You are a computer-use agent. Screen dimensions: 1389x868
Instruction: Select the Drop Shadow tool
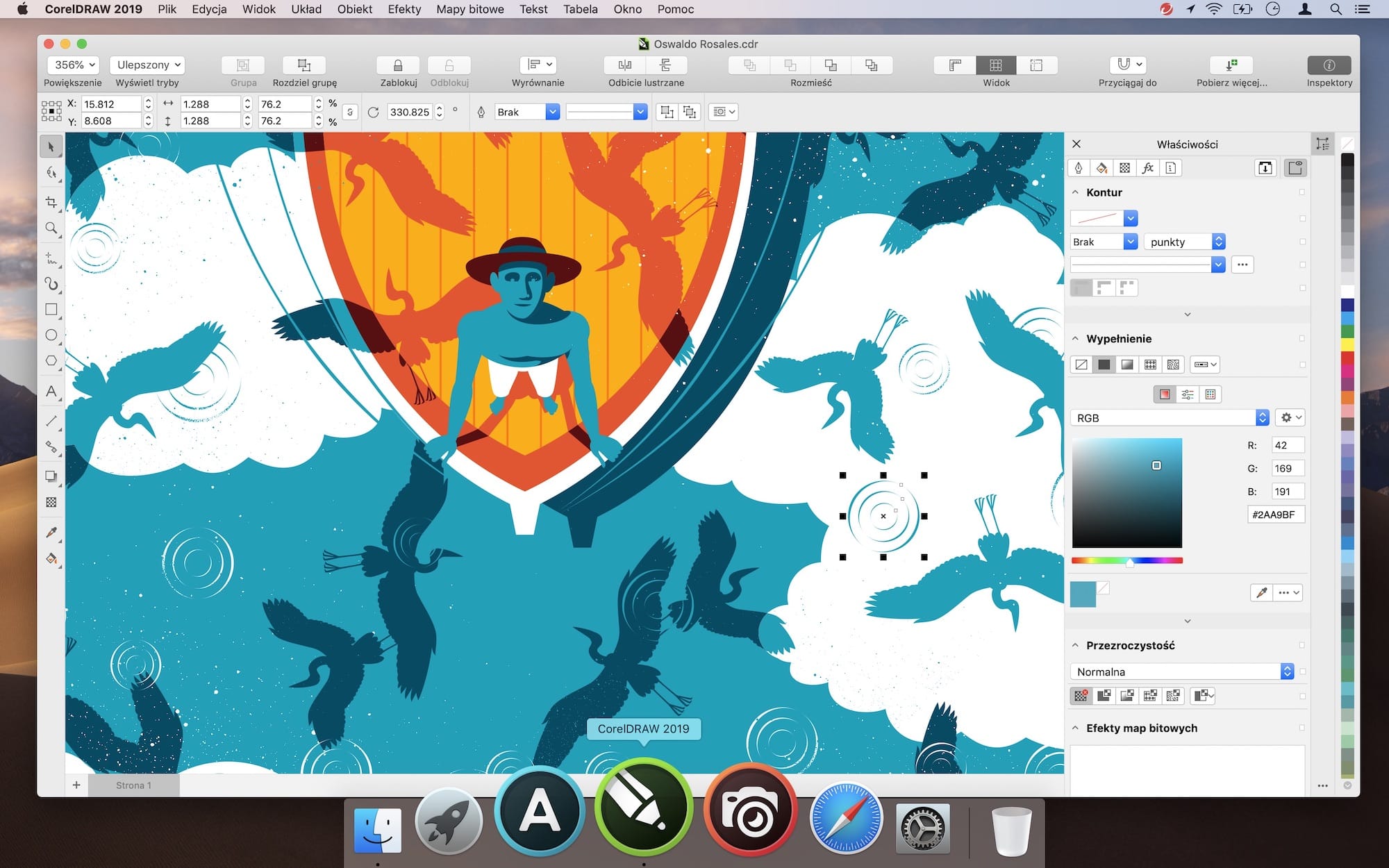pyautogui.click(x=51, y=476)
